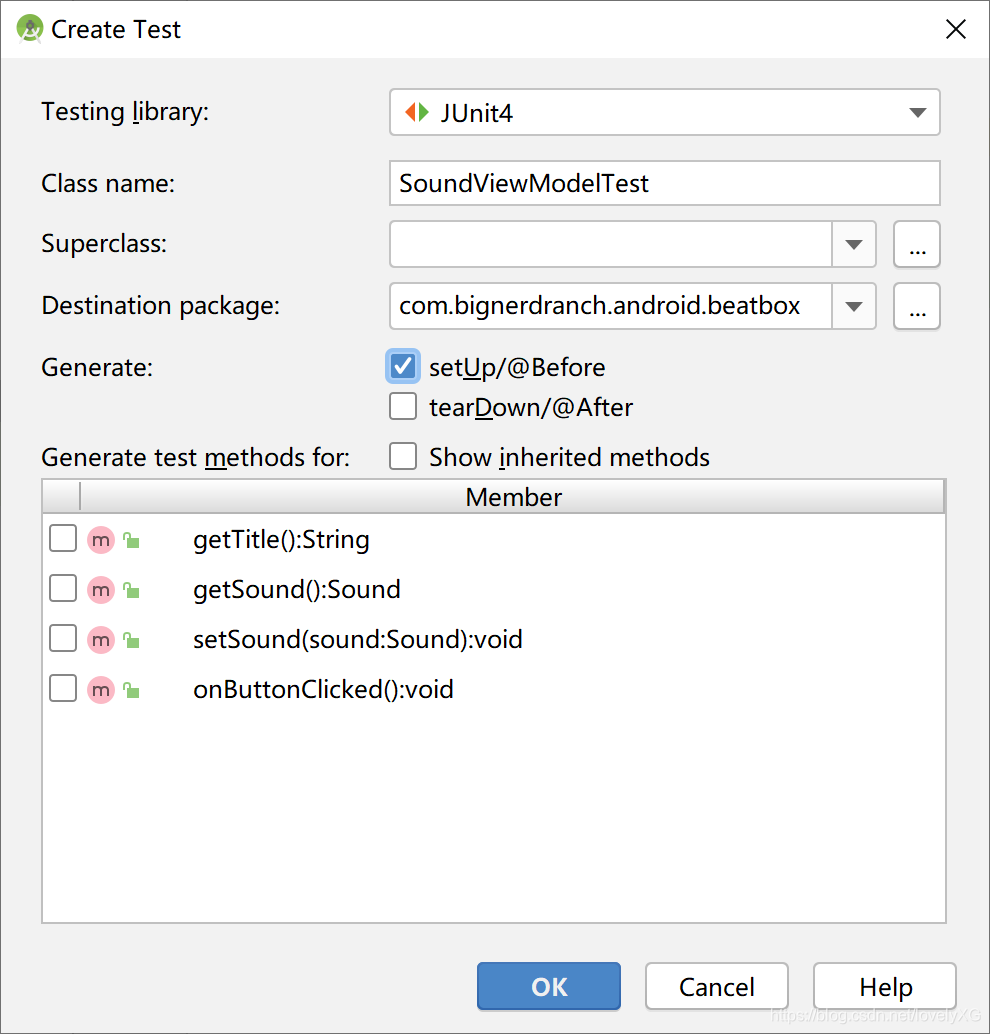Viewport: 990px width, 1034px height.
Task: Click method icon beside onButtonClicked():void
Action: coord(101,690)
